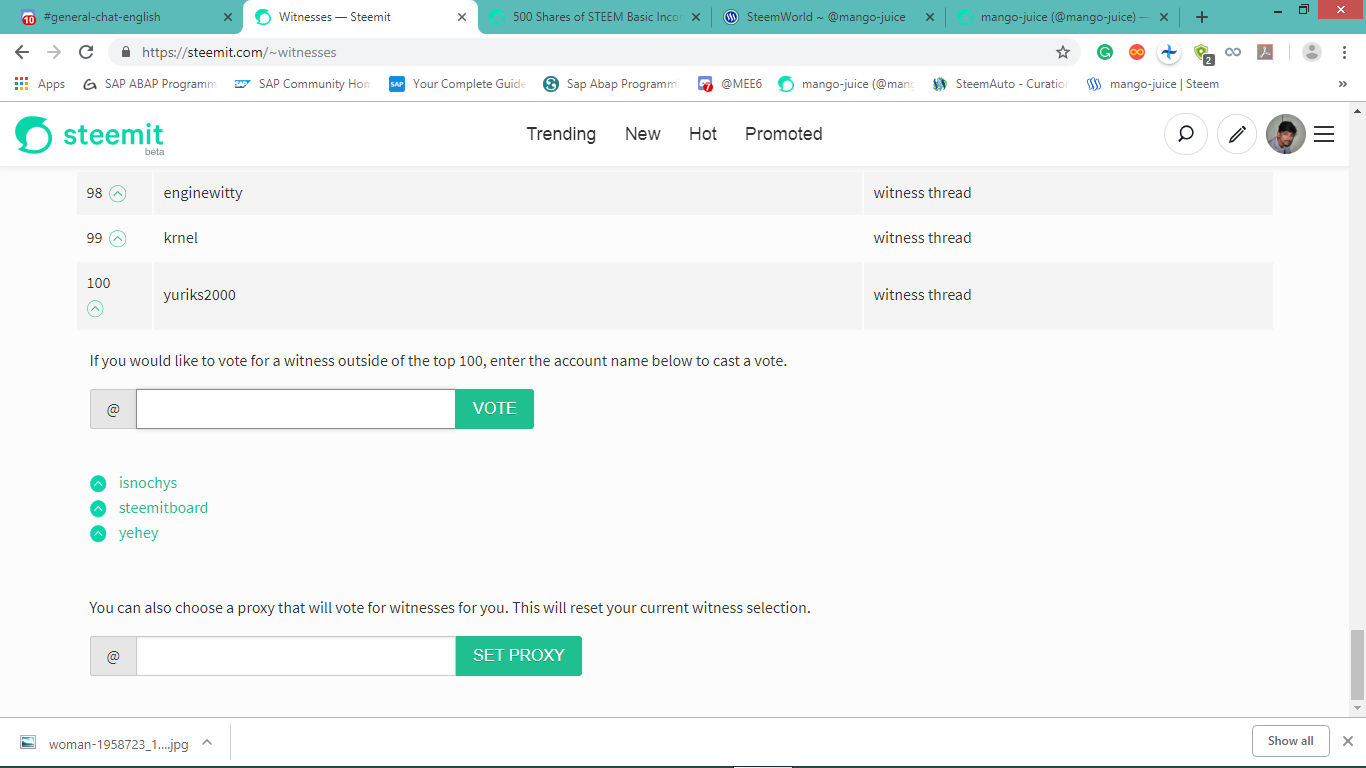Open SAP ABAP Programm bookmark
This screenshot has height=768, width=1366.
[150, 84]
